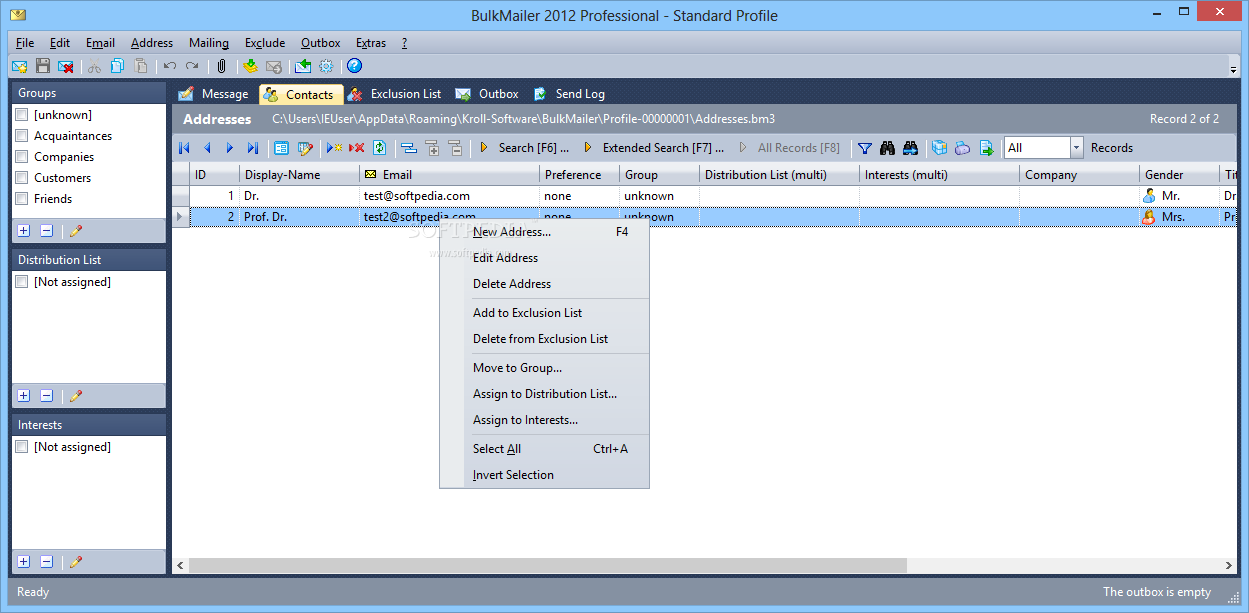Screen dimensions: 1249x613
Task: Sort by the Display-Name column header
Action: (x=299, y=175)
